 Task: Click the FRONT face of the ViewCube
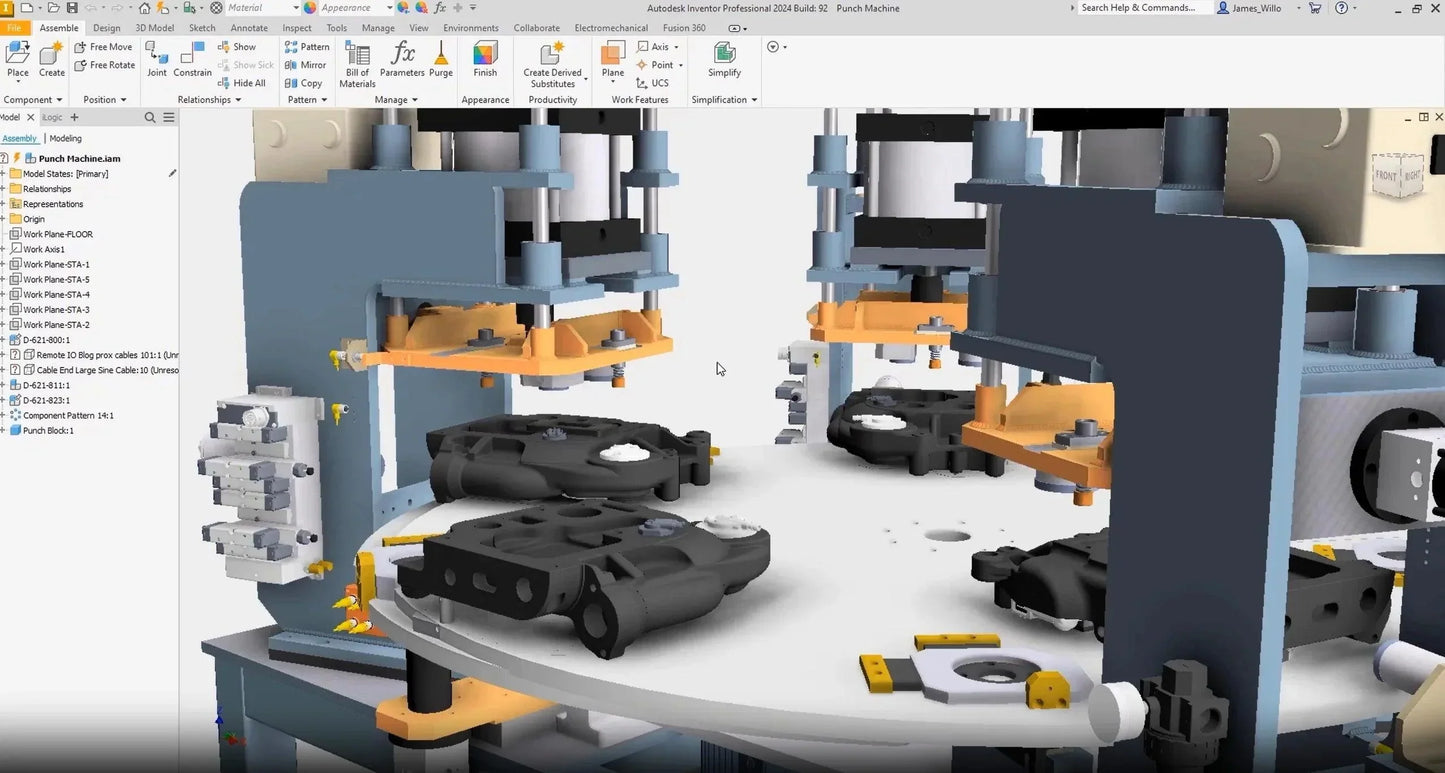coord(1385,174)
